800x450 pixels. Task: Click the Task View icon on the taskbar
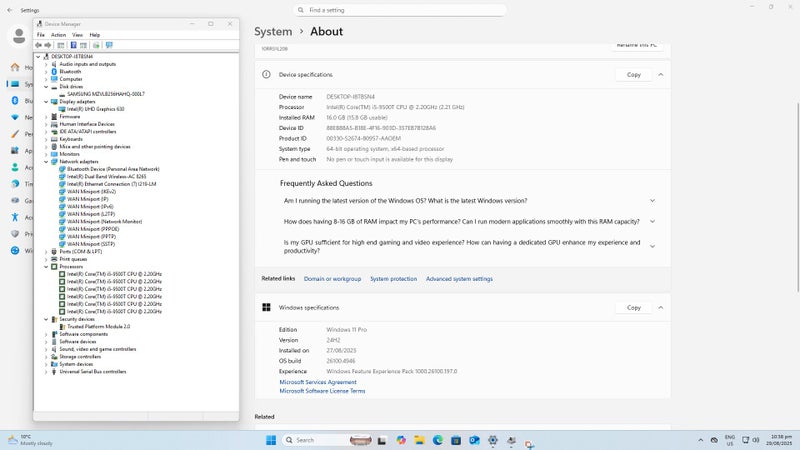[382, 440]
